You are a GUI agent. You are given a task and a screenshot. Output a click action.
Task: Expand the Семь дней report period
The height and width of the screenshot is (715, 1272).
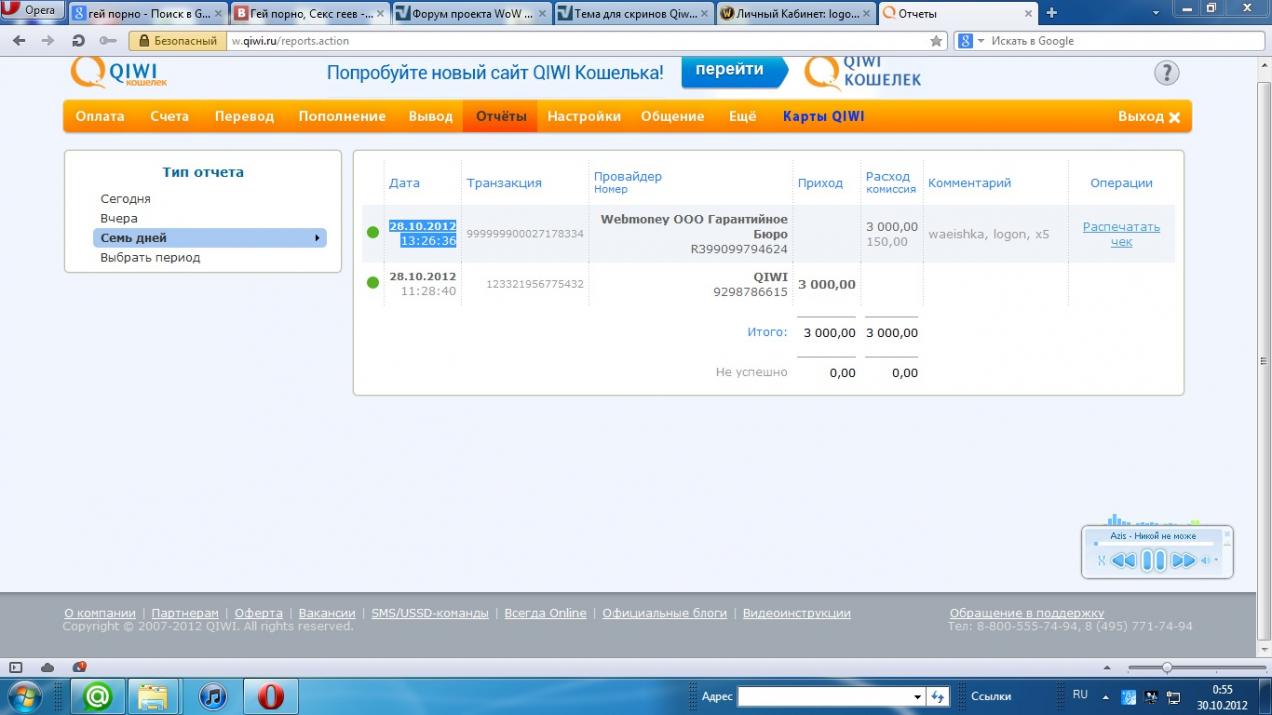[317, 238]
